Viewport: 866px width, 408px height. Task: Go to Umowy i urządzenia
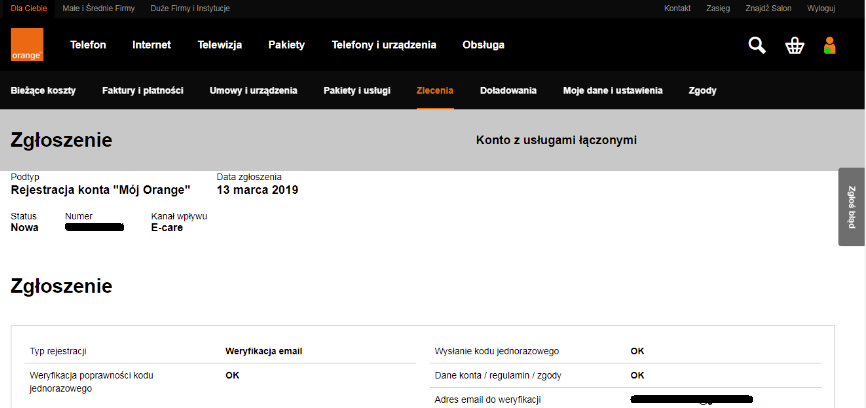pyautogui.click(x=254, y=91)
